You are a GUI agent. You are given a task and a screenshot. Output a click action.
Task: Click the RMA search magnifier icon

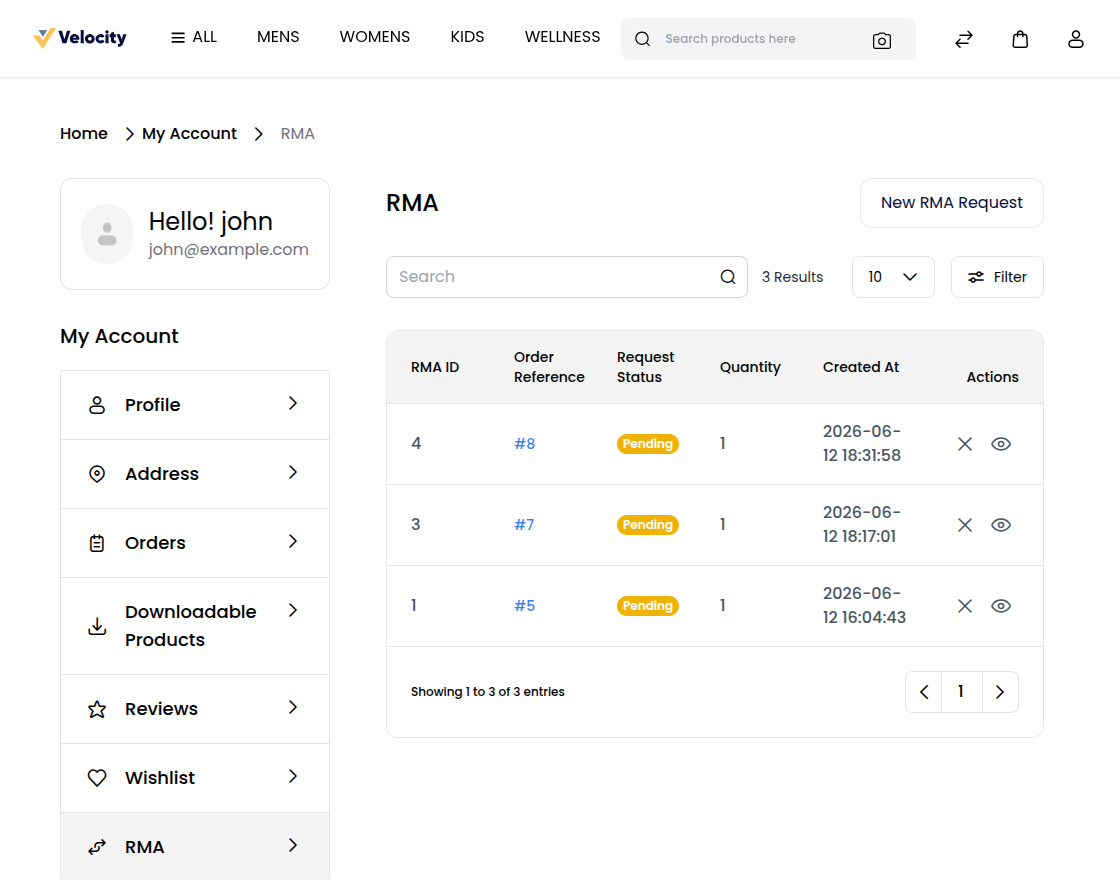point(728,277)
